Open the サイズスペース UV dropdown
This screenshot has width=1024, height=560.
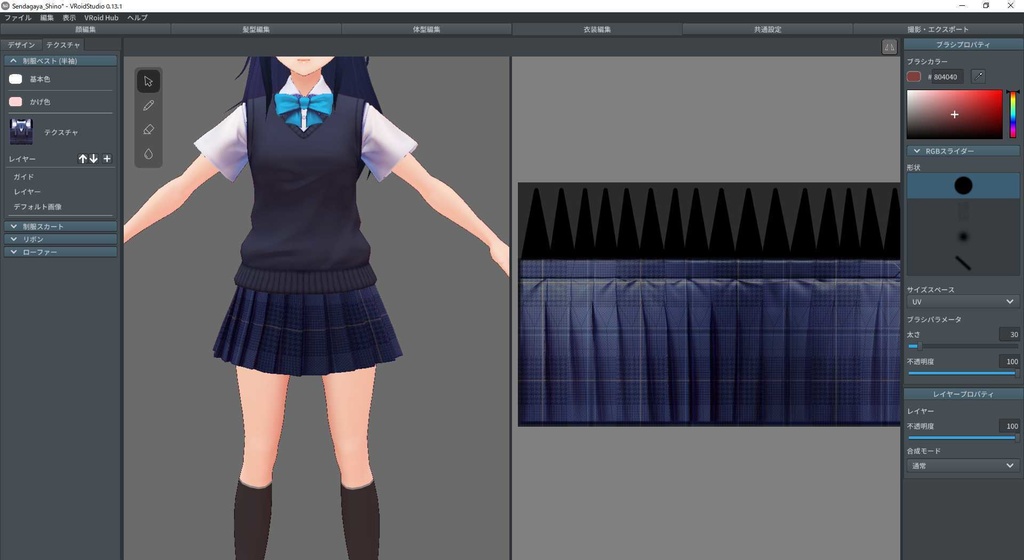point(963,302)
